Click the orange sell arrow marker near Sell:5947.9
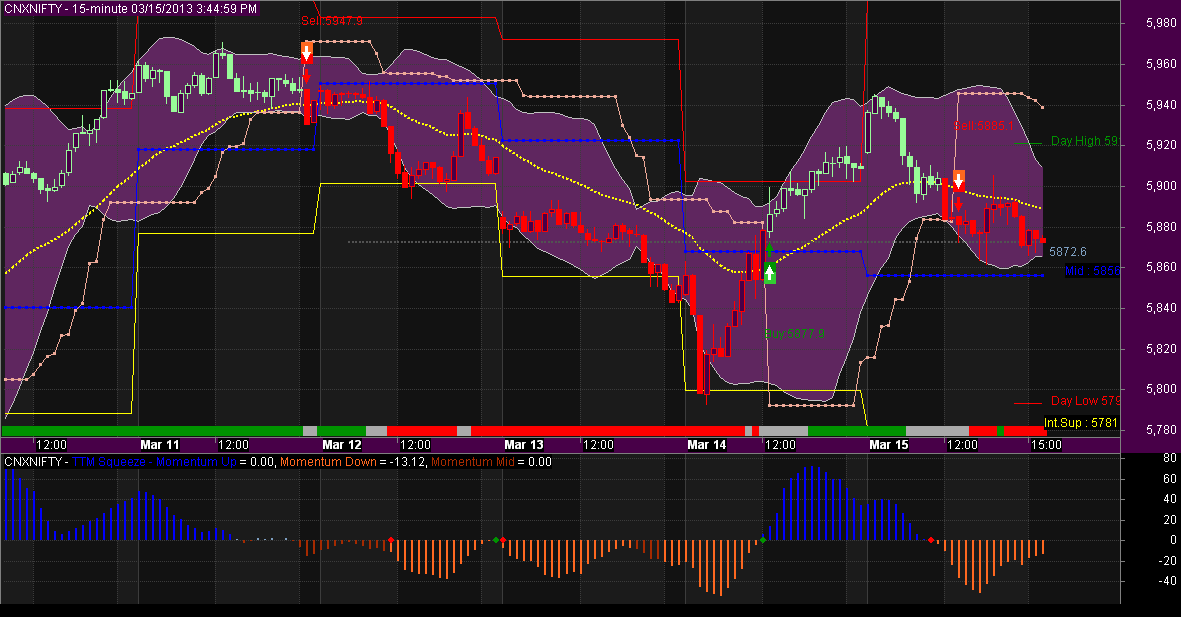Screen dimensions: 1181x617 [307, 53]
